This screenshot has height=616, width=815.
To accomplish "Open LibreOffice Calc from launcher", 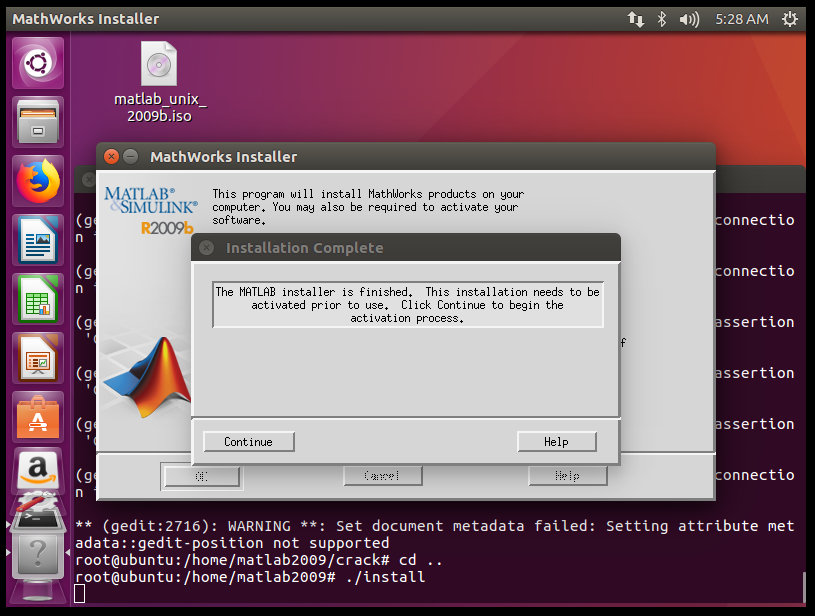I will tap(38, 299).
